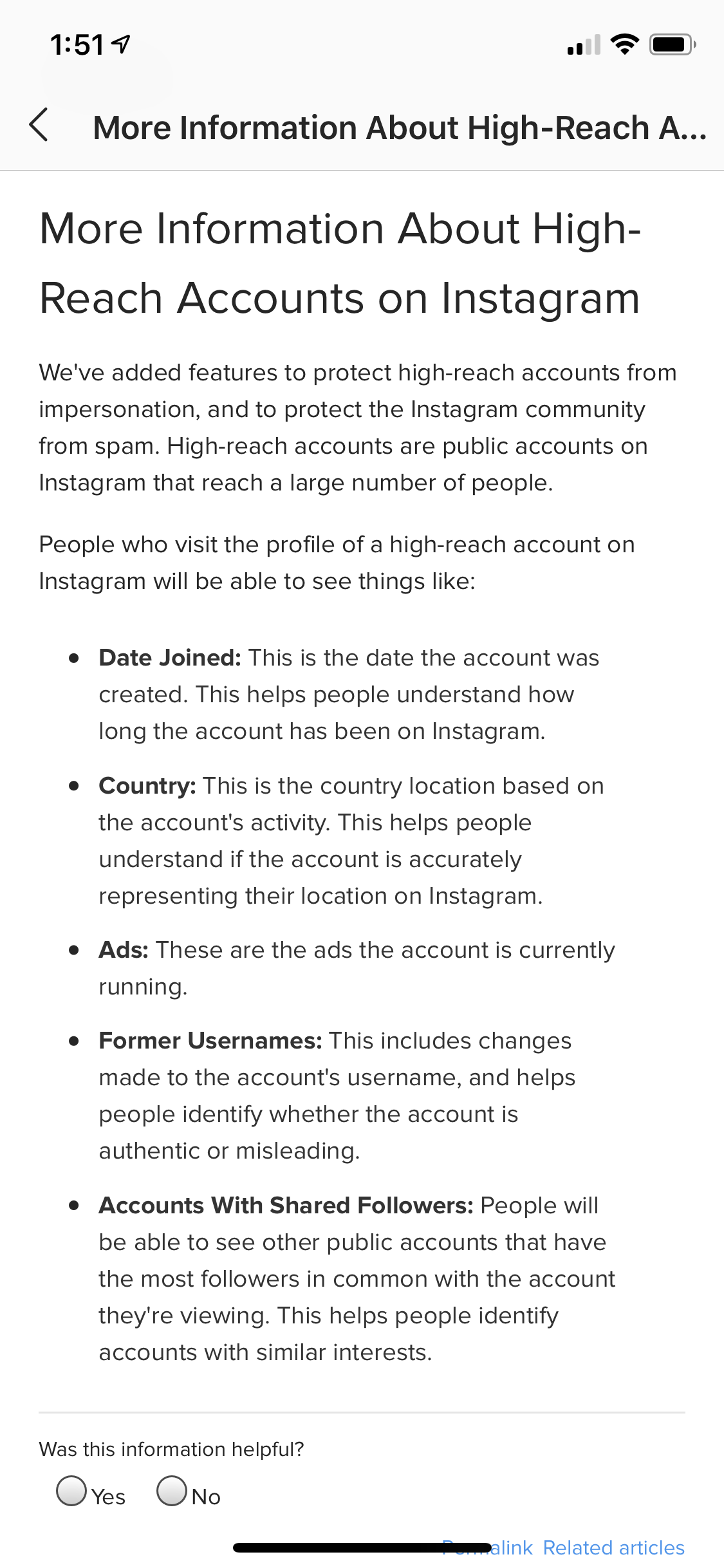Select the No radio button
The width and height of the screenshot is (724, 1568).
172,1491
